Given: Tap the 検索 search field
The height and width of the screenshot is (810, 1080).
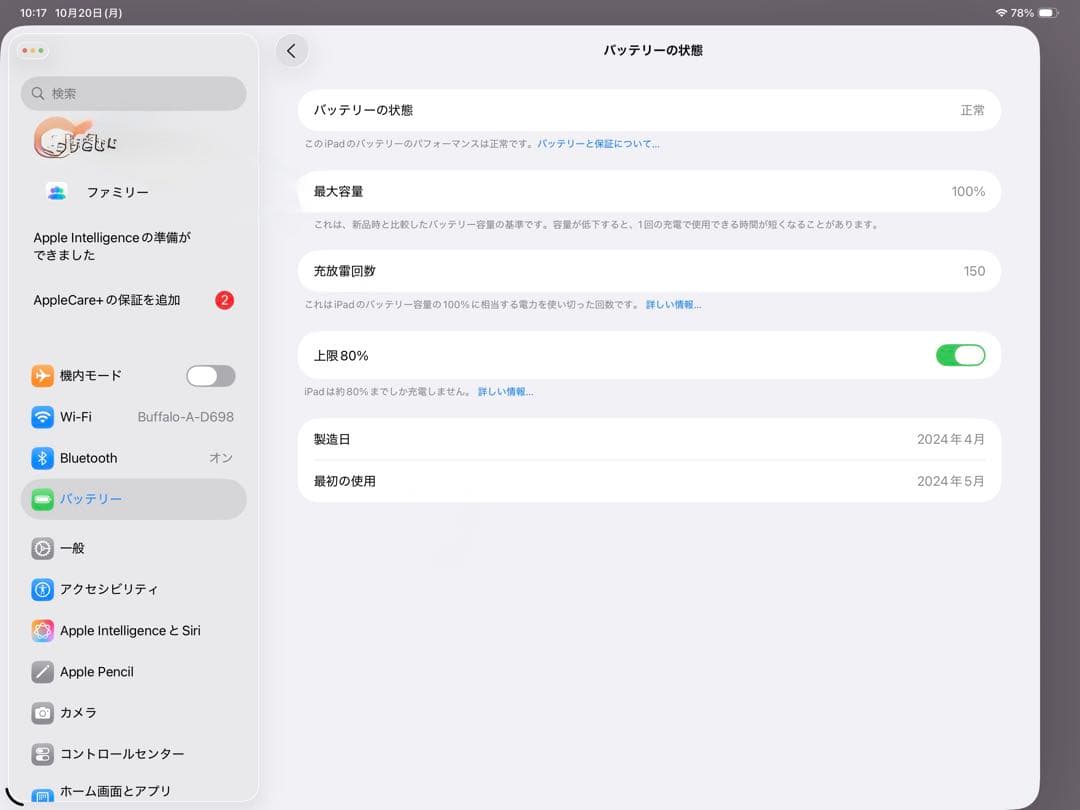Looking at the screenshot, I should (x=133, y=93).
